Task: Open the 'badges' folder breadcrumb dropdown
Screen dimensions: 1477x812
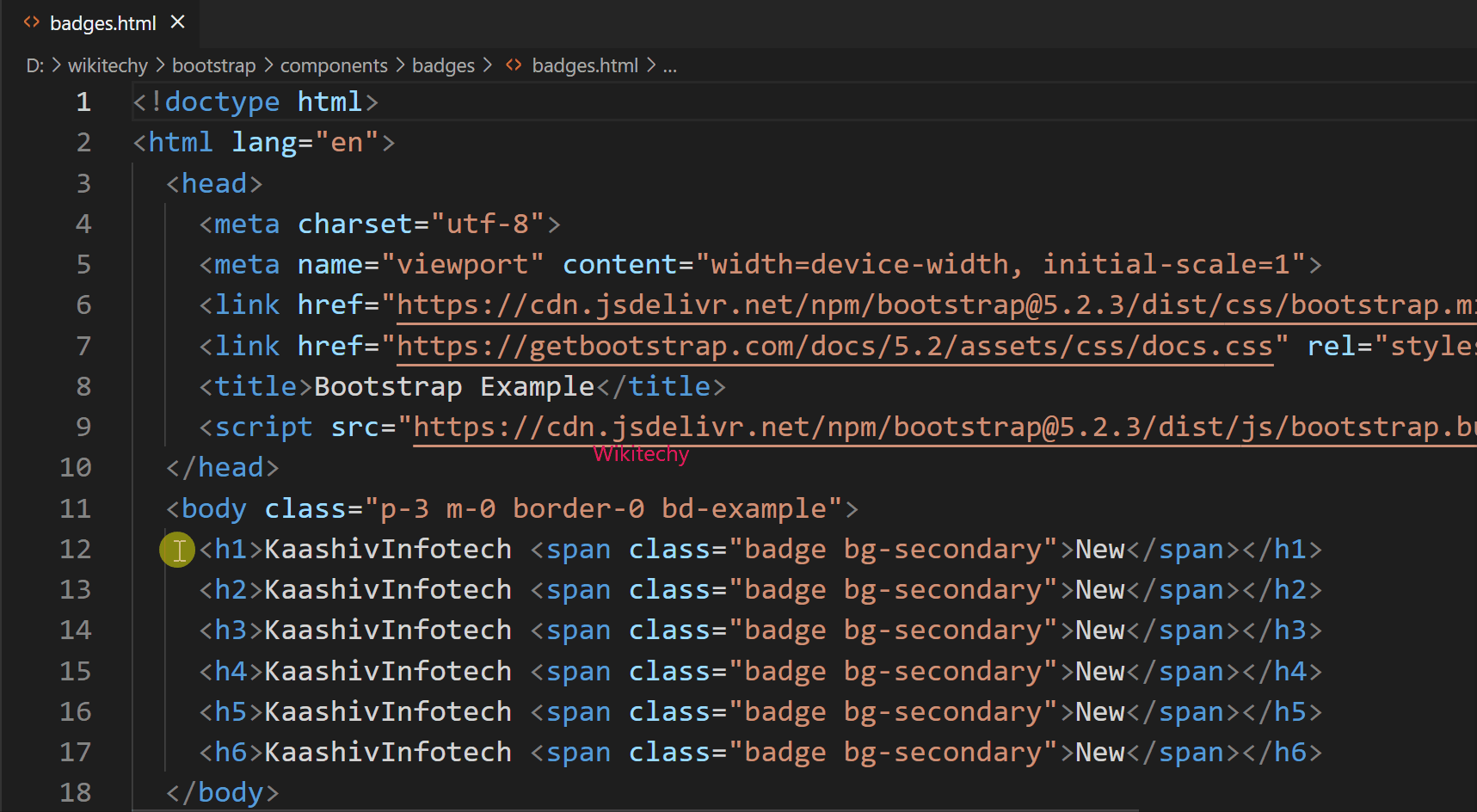Action: point(443,65)
